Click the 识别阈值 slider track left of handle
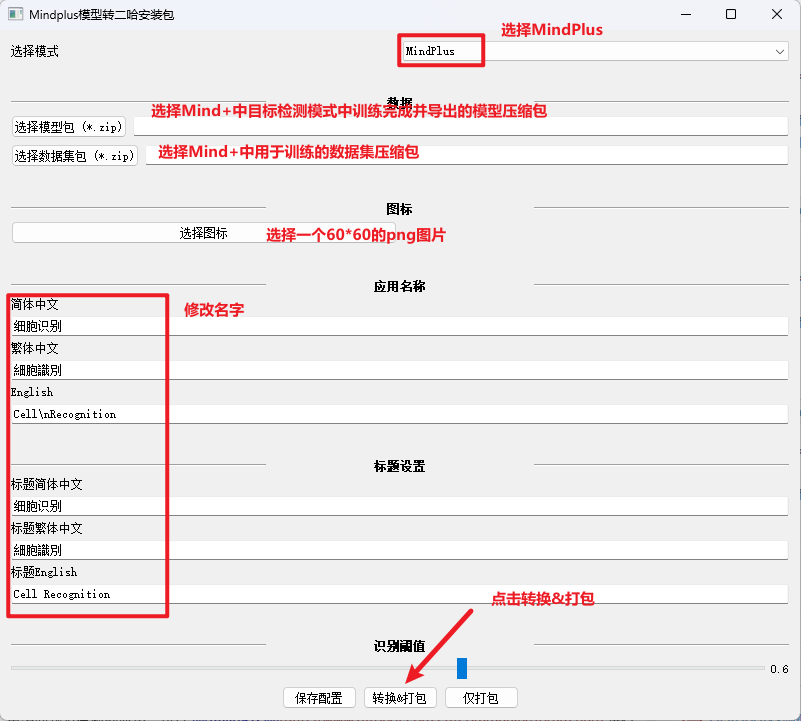Image resolution: width=801 pixels, height=721 pixels. click(x=230, y=668)
